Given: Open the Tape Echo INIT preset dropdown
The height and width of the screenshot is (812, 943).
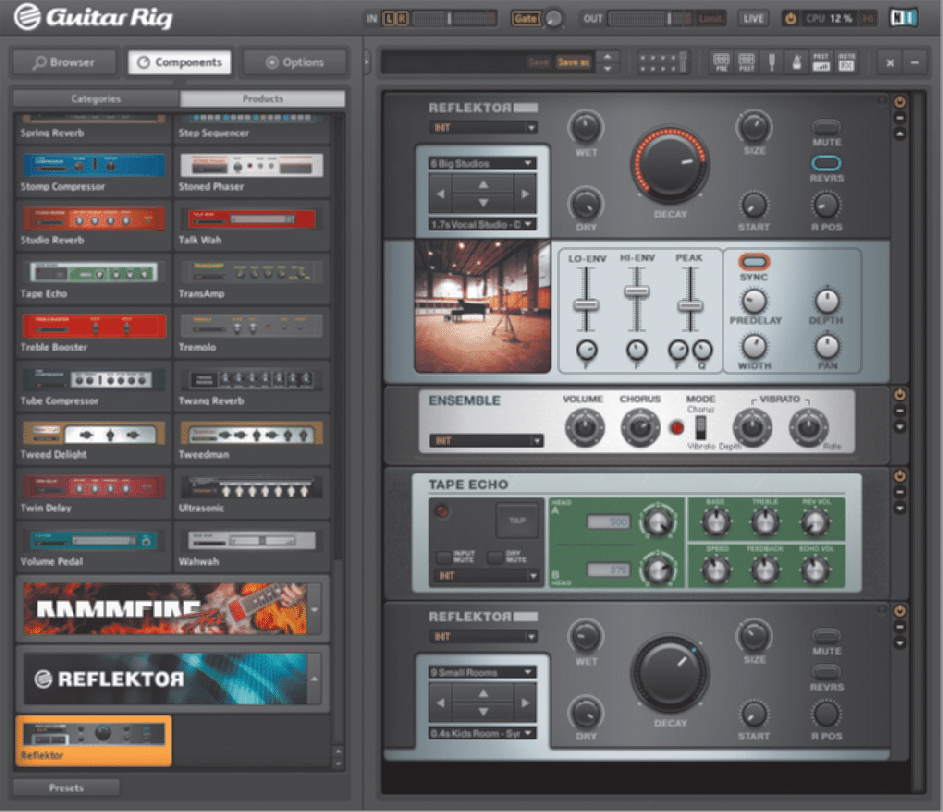Looking at the screenshot, I should tap(487, 576).
